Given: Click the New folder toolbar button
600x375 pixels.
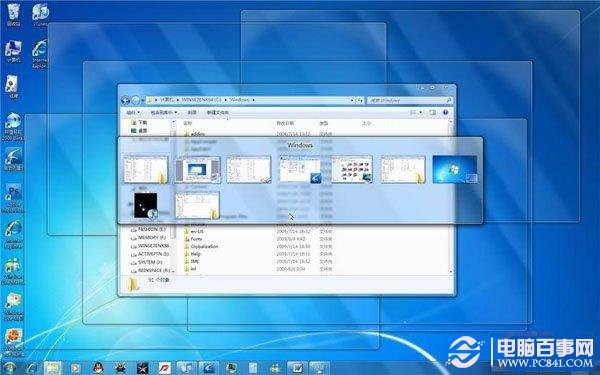Looking at the screenshot, I should click(218, 112).
